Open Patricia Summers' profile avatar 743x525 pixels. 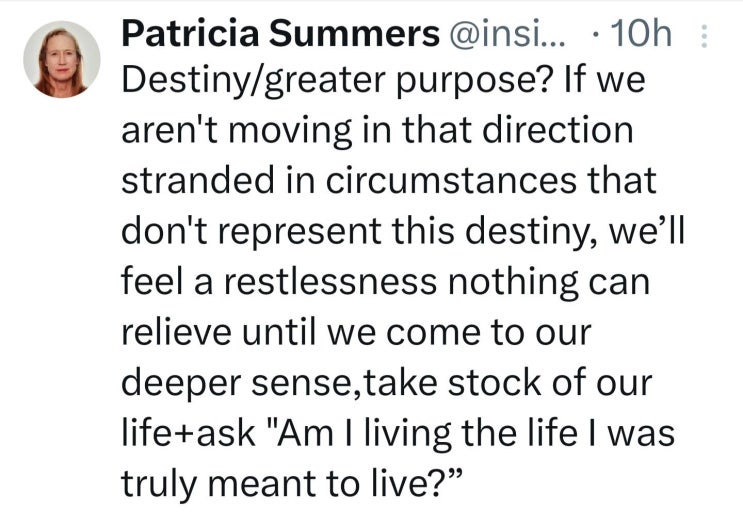pyautogui.click(x=62, y=59)
